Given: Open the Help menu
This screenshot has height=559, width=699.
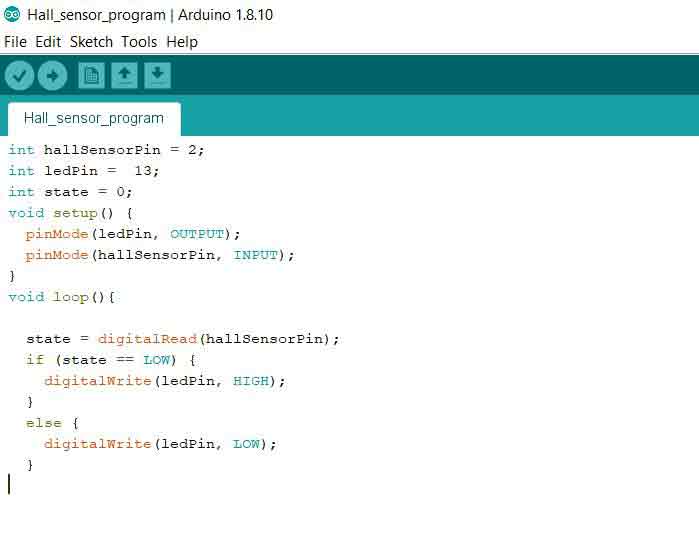Looking at the screenshot, I should click(x=182, y=42).
